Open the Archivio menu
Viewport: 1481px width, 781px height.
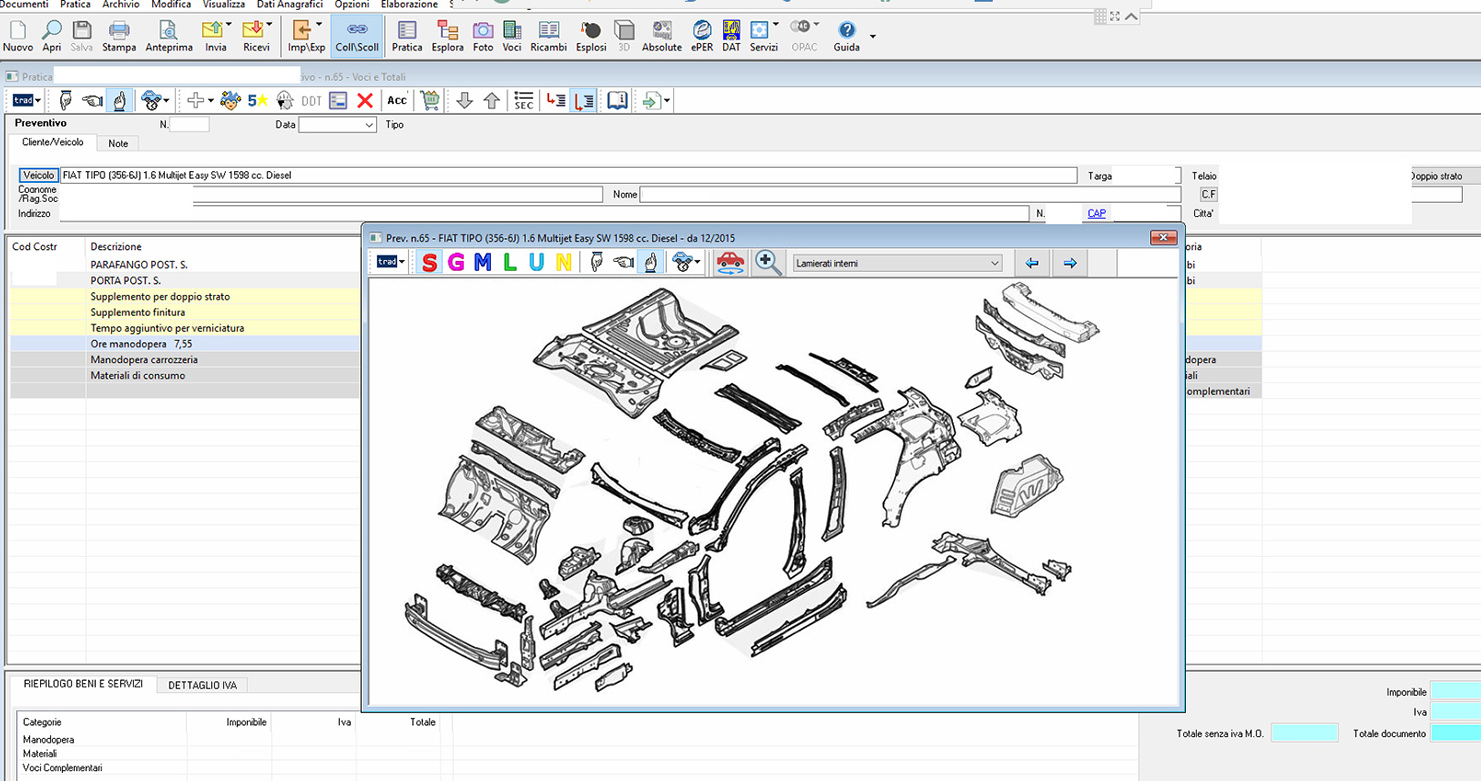point(121,5)
